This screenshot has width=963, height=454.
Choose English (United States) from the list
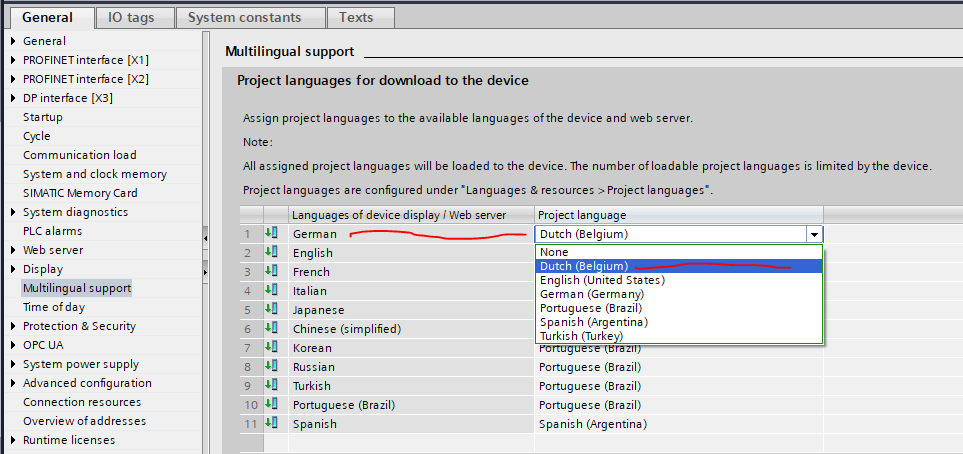pos(602,280)
